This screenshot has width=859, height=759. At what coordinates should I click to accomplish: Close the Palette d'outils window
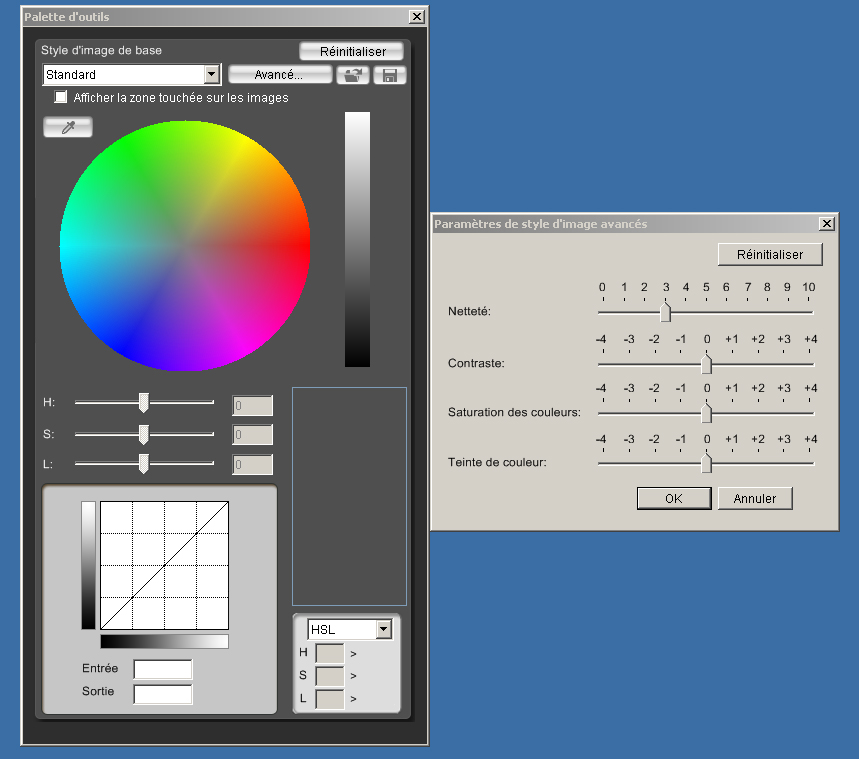coord(417,17)
